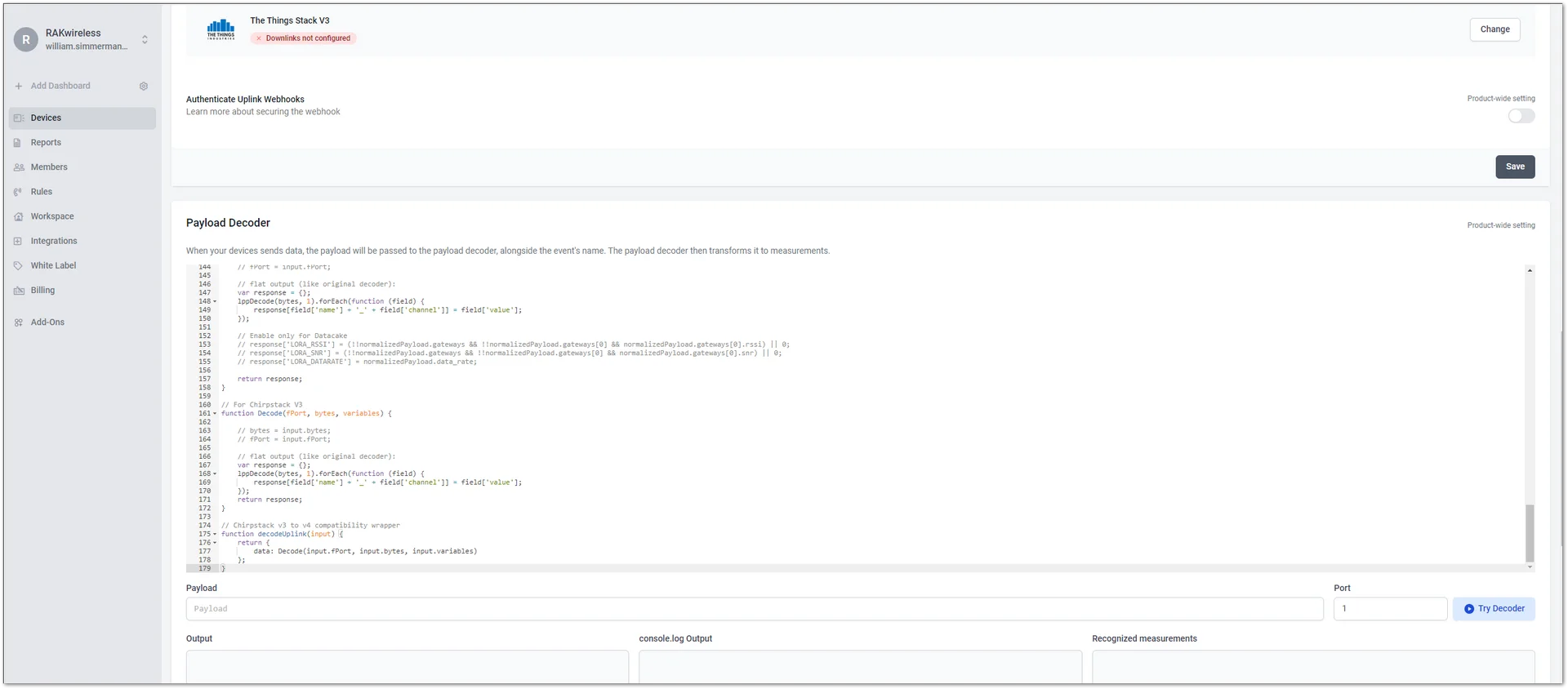Click Change for The Things Stack V3
Screen dimensions: 1568x689
pyautogui.click(x=1494, y=29)
